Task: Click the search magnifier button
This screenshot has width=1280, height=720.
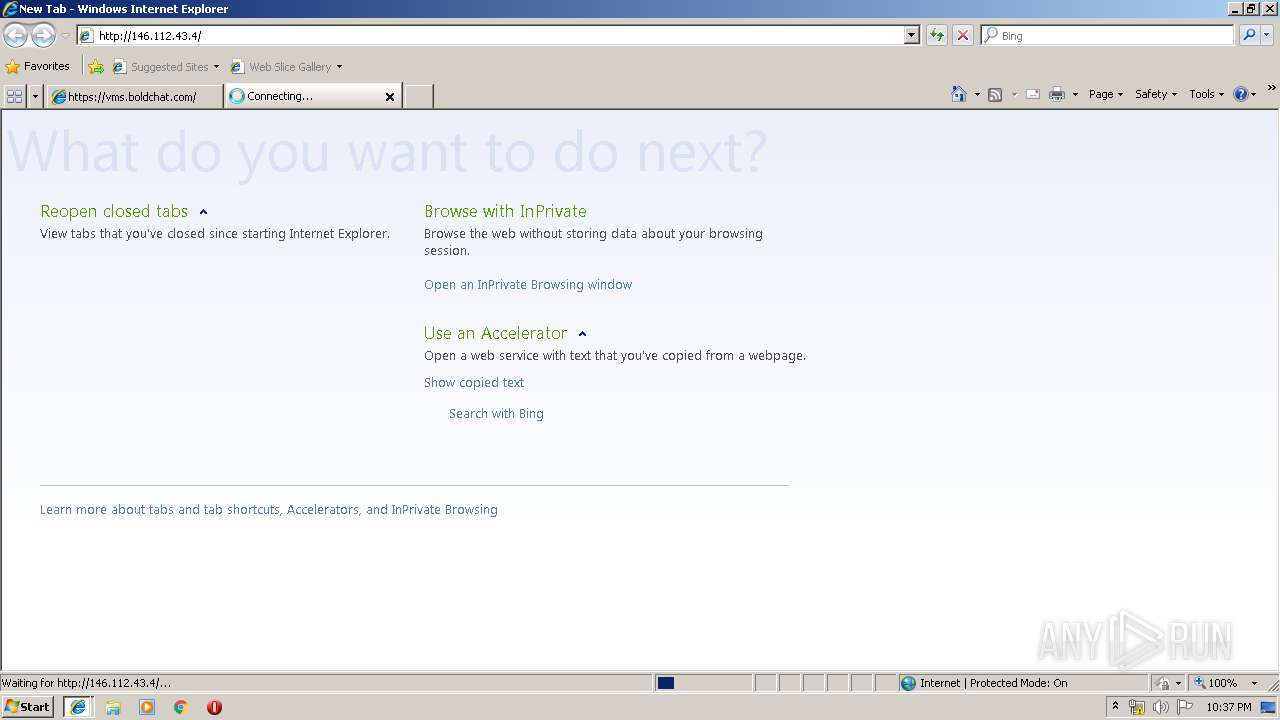Action: 1249,36
